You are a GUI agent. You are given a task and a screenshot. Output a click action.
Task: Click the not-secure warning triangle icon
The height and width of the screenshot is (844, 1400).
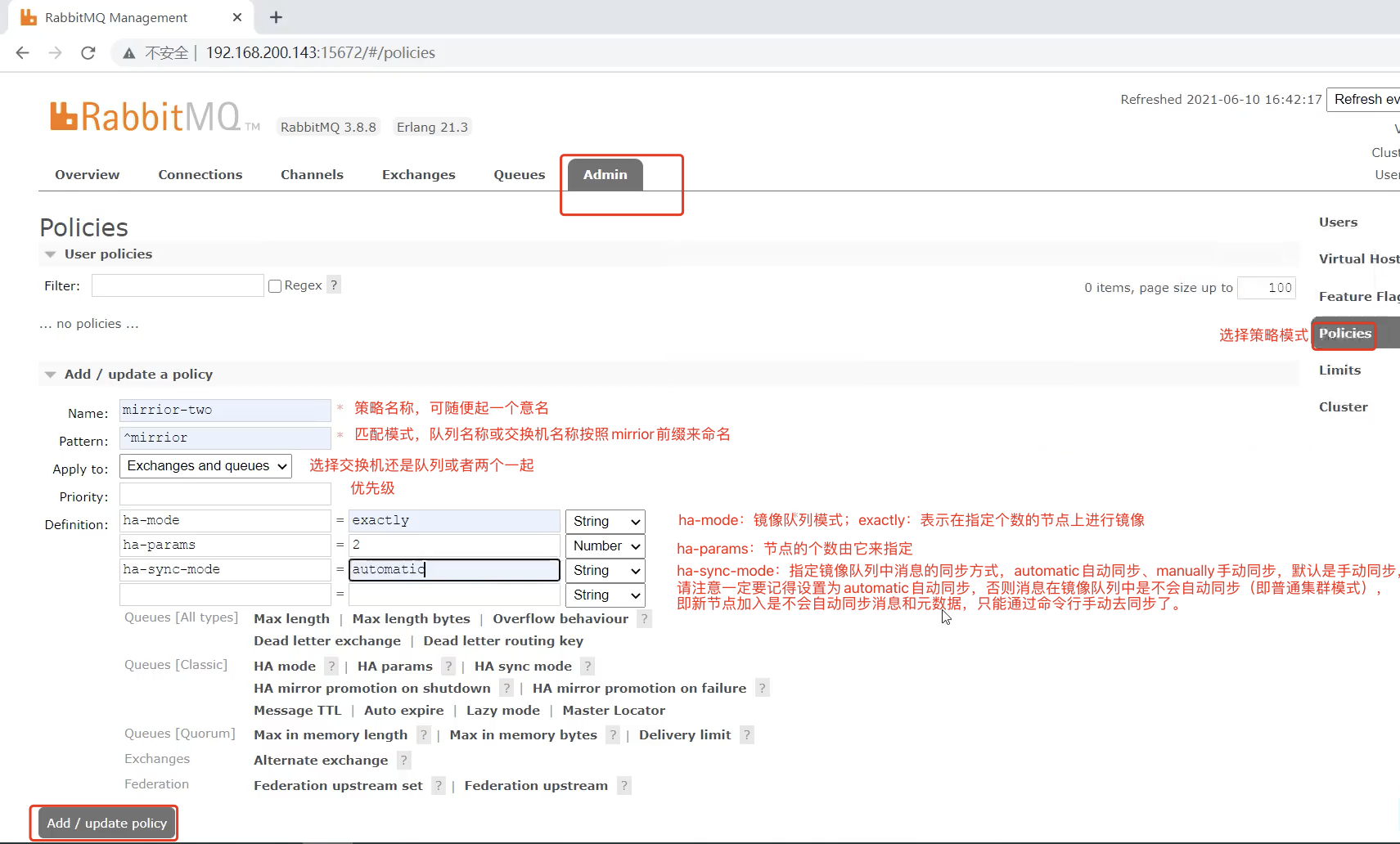pos(128,53)
